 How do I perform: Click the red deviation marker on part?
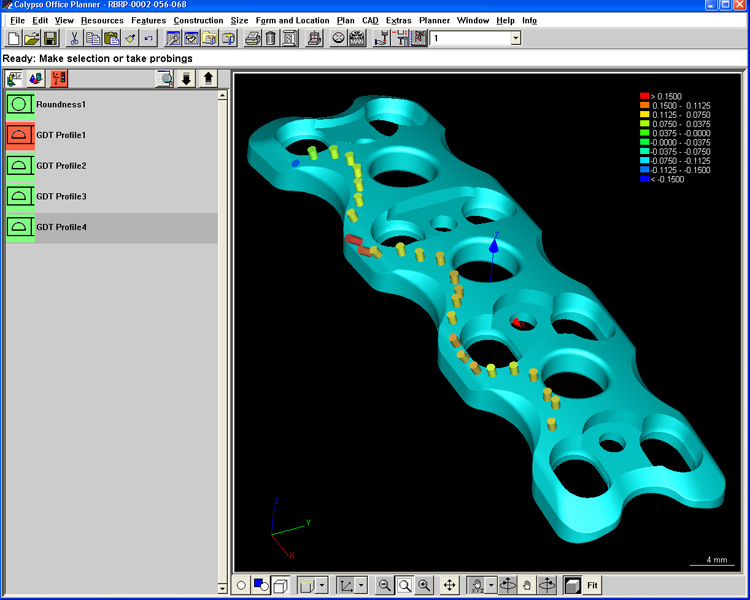[x=354, y=240]
